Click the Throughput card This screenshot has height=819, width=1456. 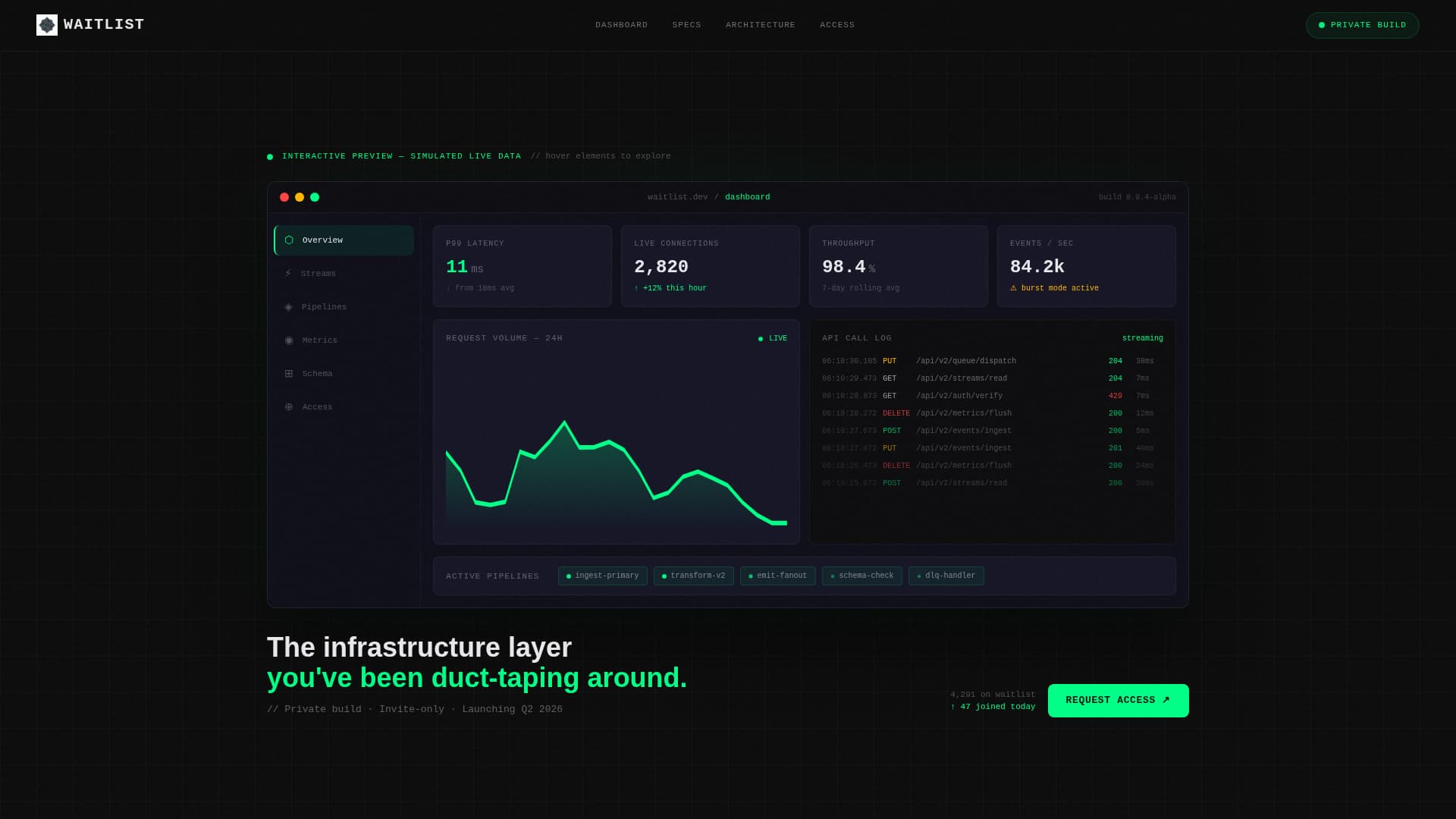899,266
